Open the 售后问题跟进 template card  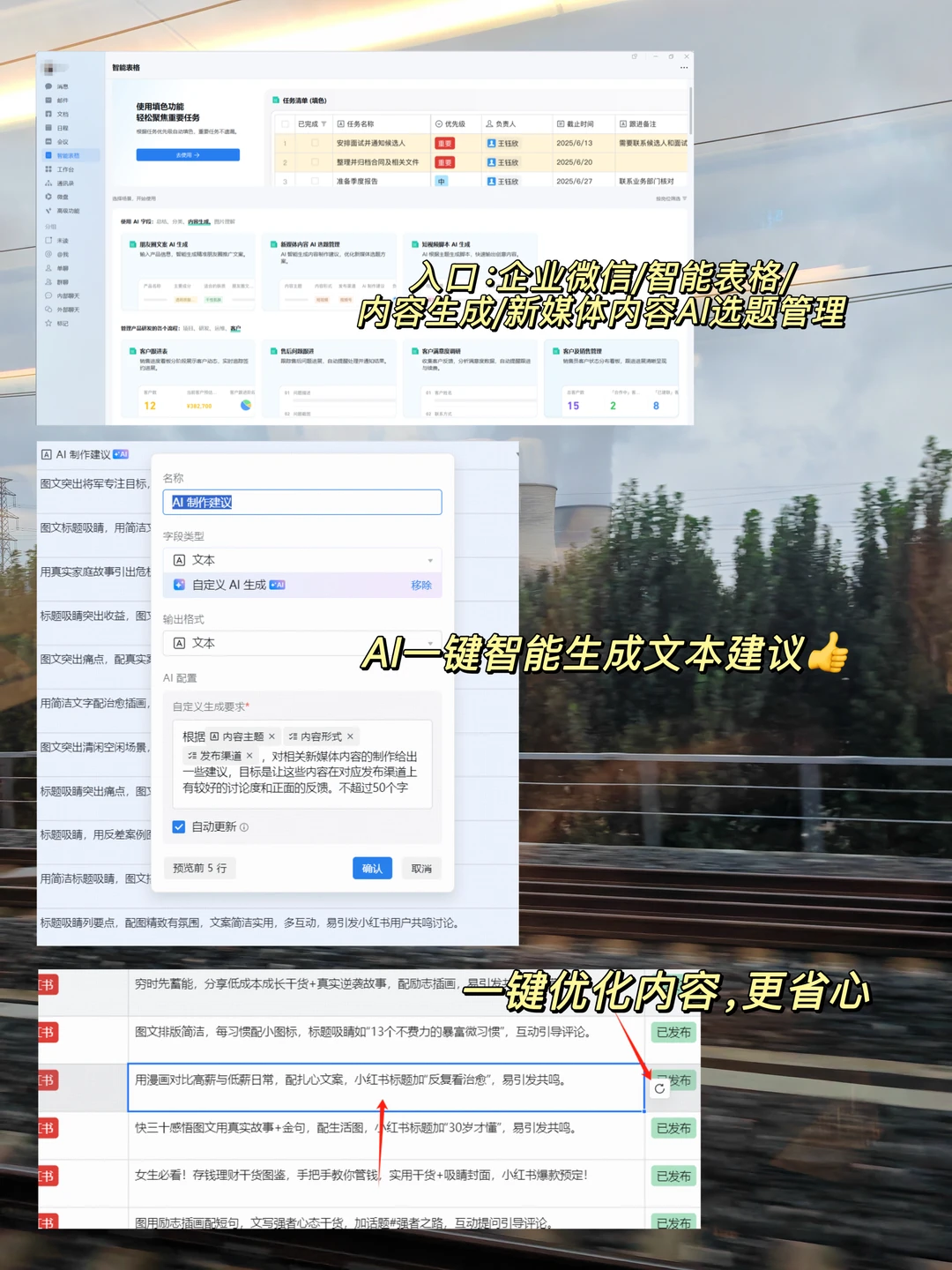[329, 379]
